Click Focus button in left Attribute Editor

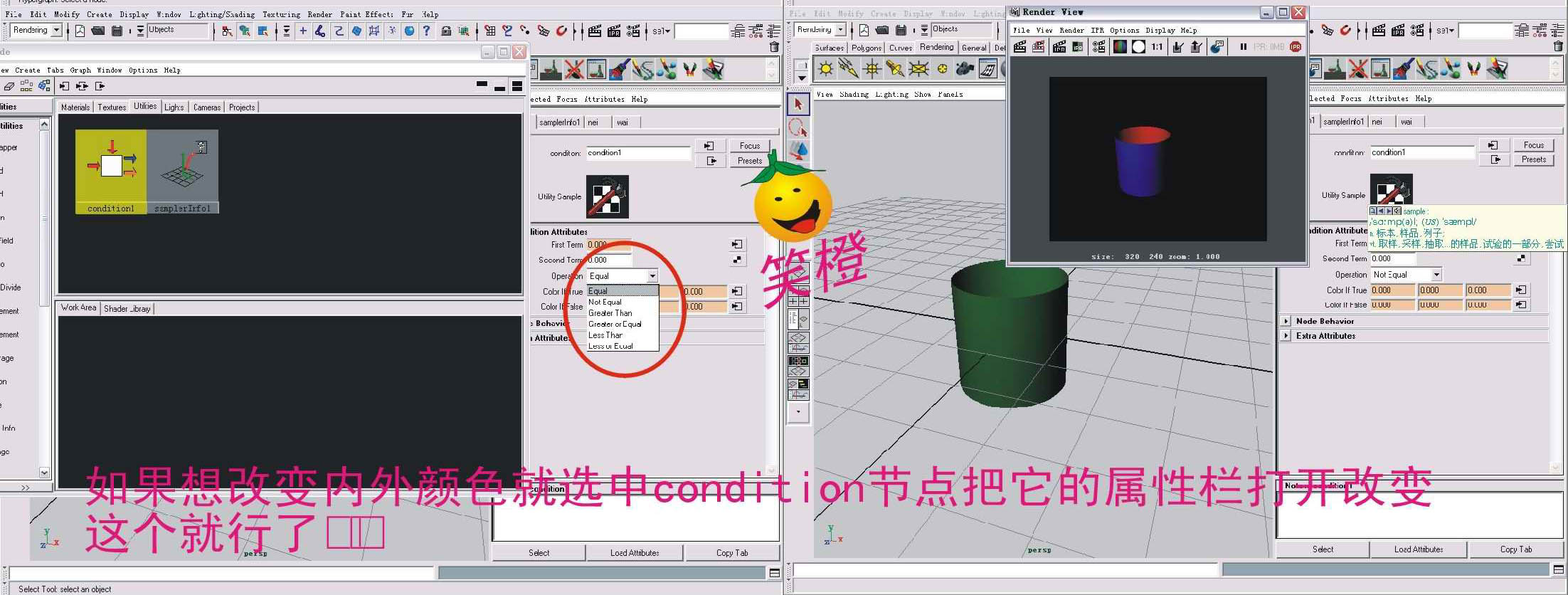click(x=750, y=145)
